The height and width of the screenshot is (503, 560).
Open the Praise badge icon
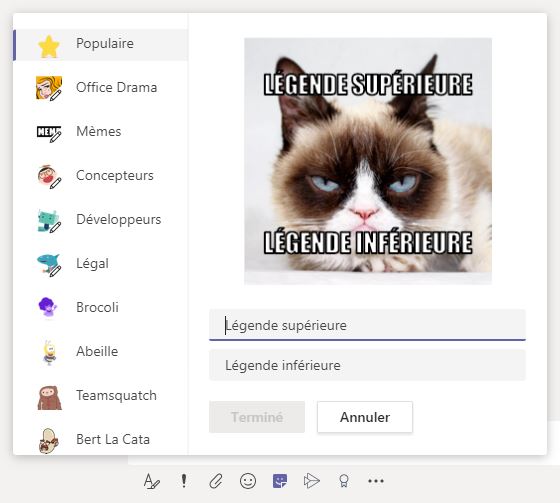pyautogui.click(x=344, y=481)
